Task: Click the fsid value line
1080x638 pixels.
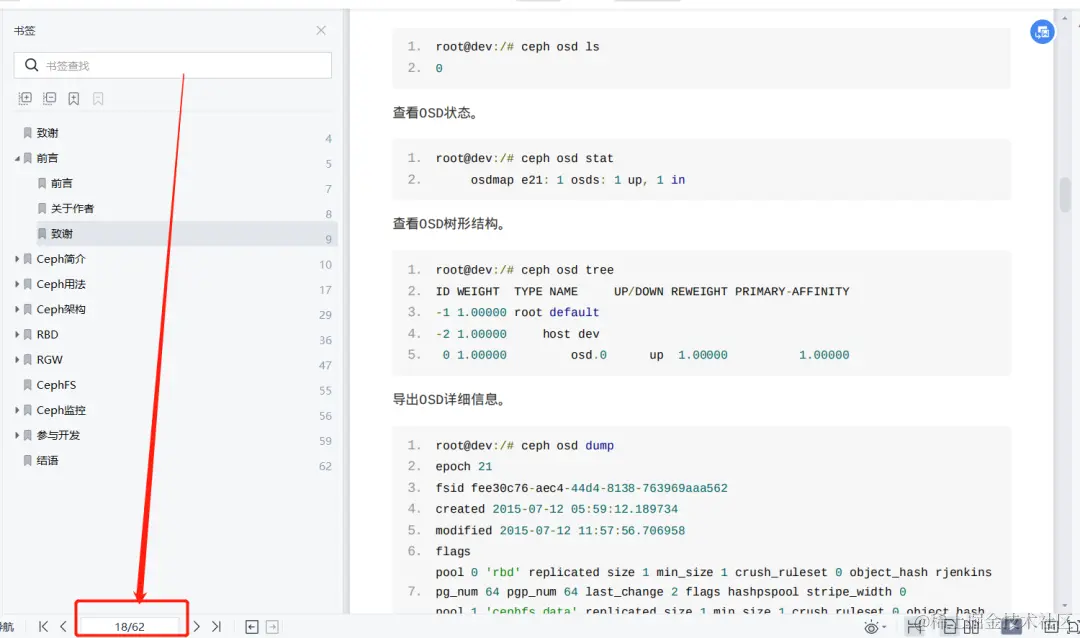Action: pos(581,488)
